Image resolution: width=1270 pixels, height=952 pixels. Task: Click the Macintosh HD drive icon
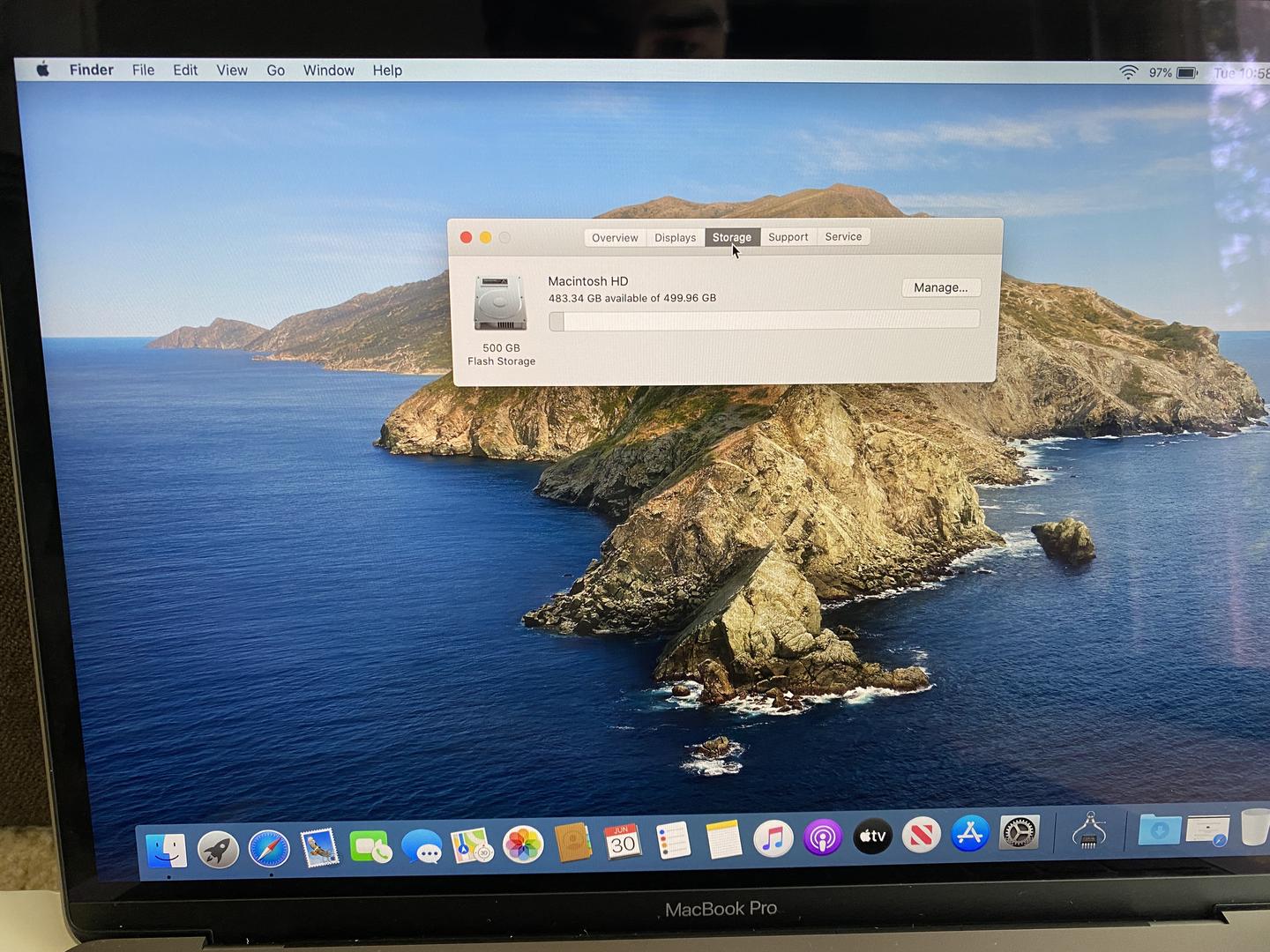[x=500, y=303]
